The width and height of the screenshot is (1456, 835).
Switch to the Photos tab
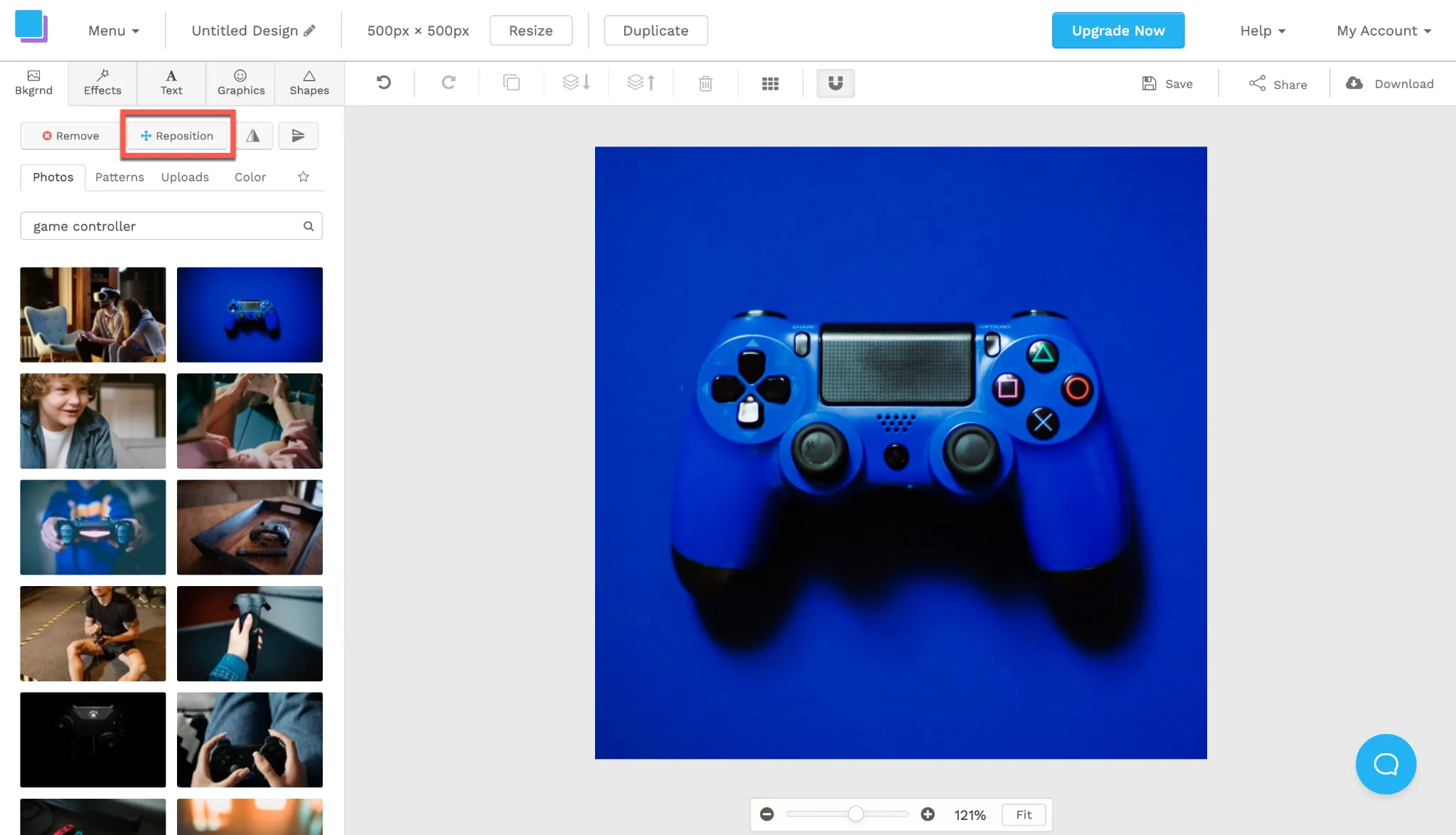pos(53,177)
